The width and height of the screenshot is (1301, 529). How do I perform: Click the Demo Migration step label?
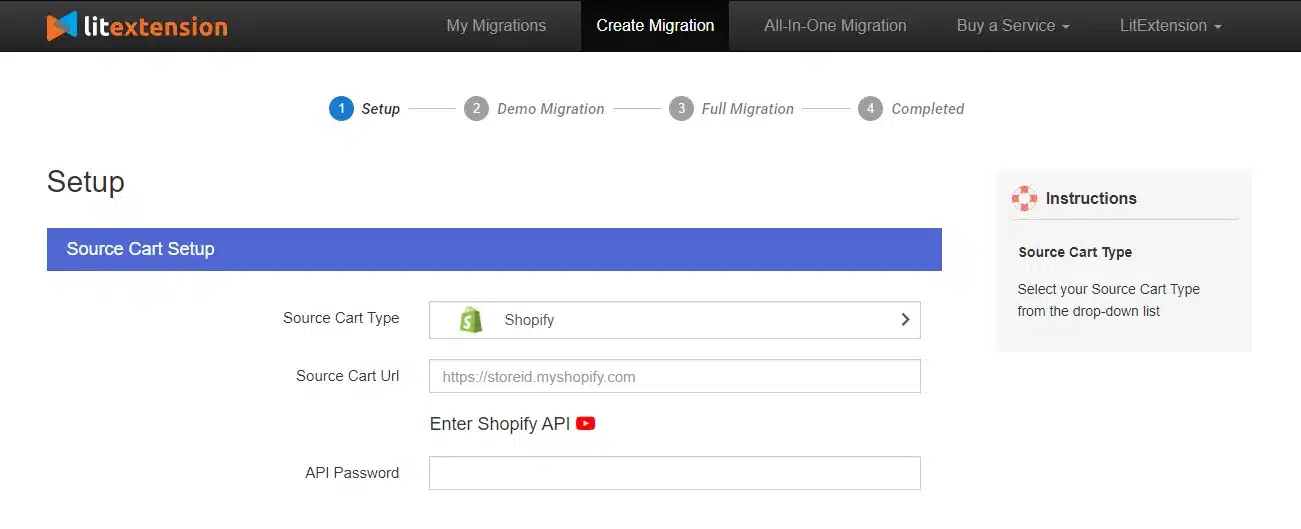(550, 109)
